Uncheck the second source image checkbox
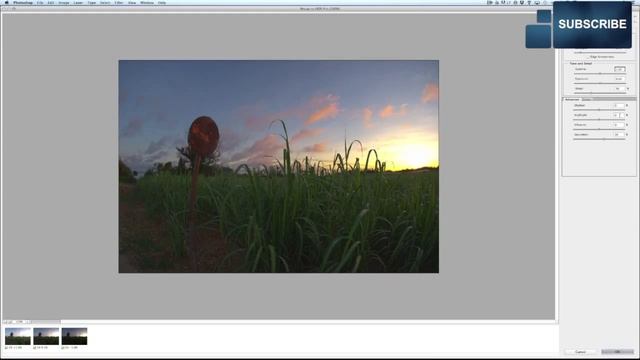The width and height of the screenshot is (640, 360). (x=35, y=348)
